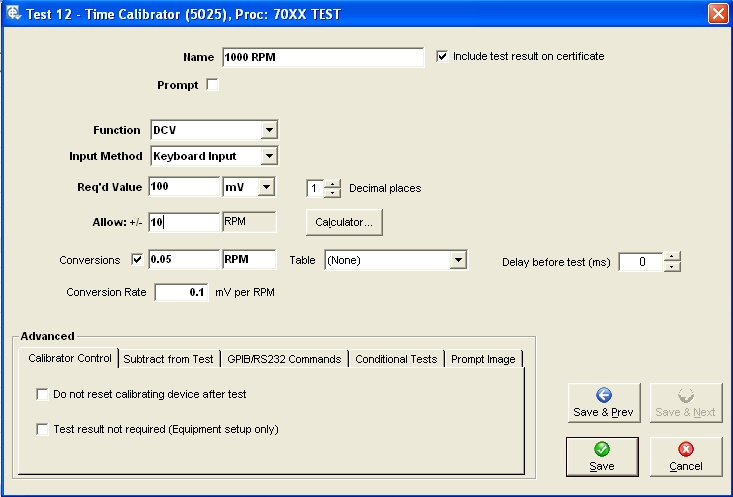Click the application icon in title bar
The image size is (733, 497).
tap(12, 13)
